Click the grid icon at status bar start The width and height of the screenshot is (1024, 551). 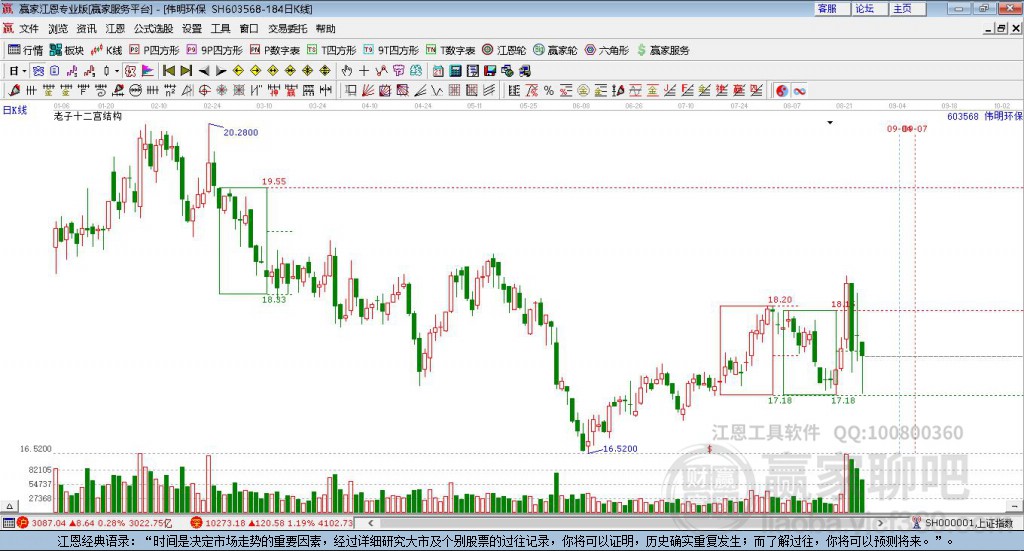(8, 523)
